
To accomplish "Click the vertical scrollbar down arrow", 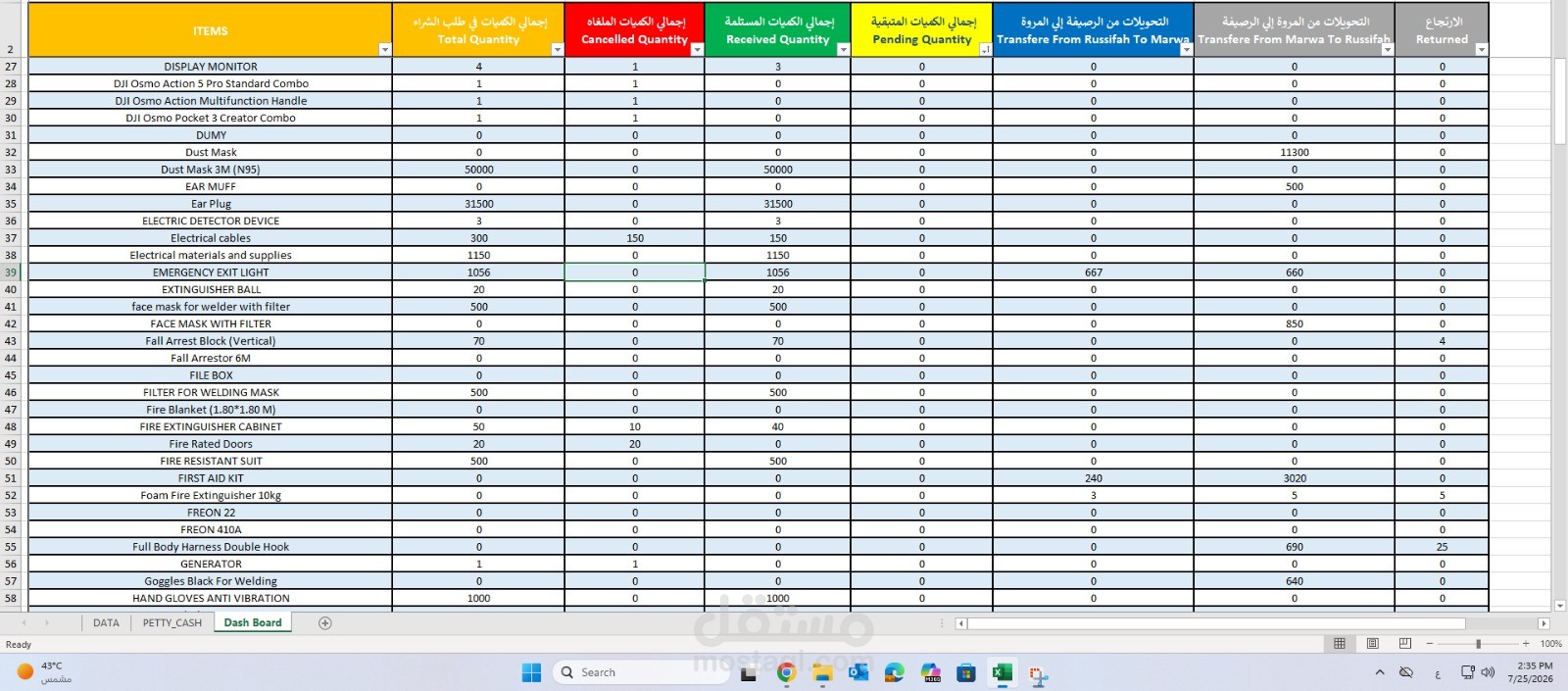I will [x=1559, y=606].
